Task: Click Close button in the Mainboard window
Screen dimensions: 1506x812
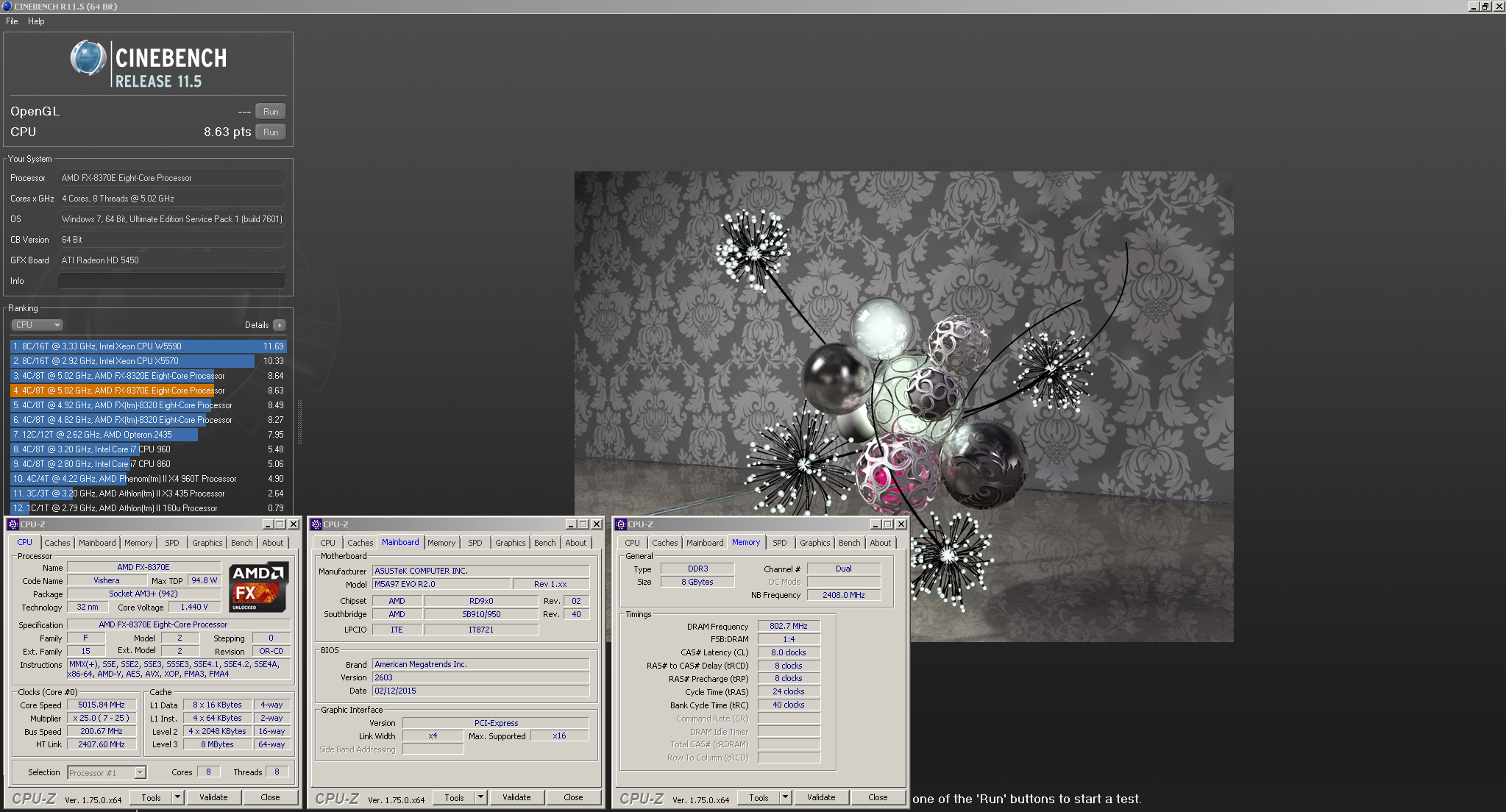Action: click(x=573, y=797)
